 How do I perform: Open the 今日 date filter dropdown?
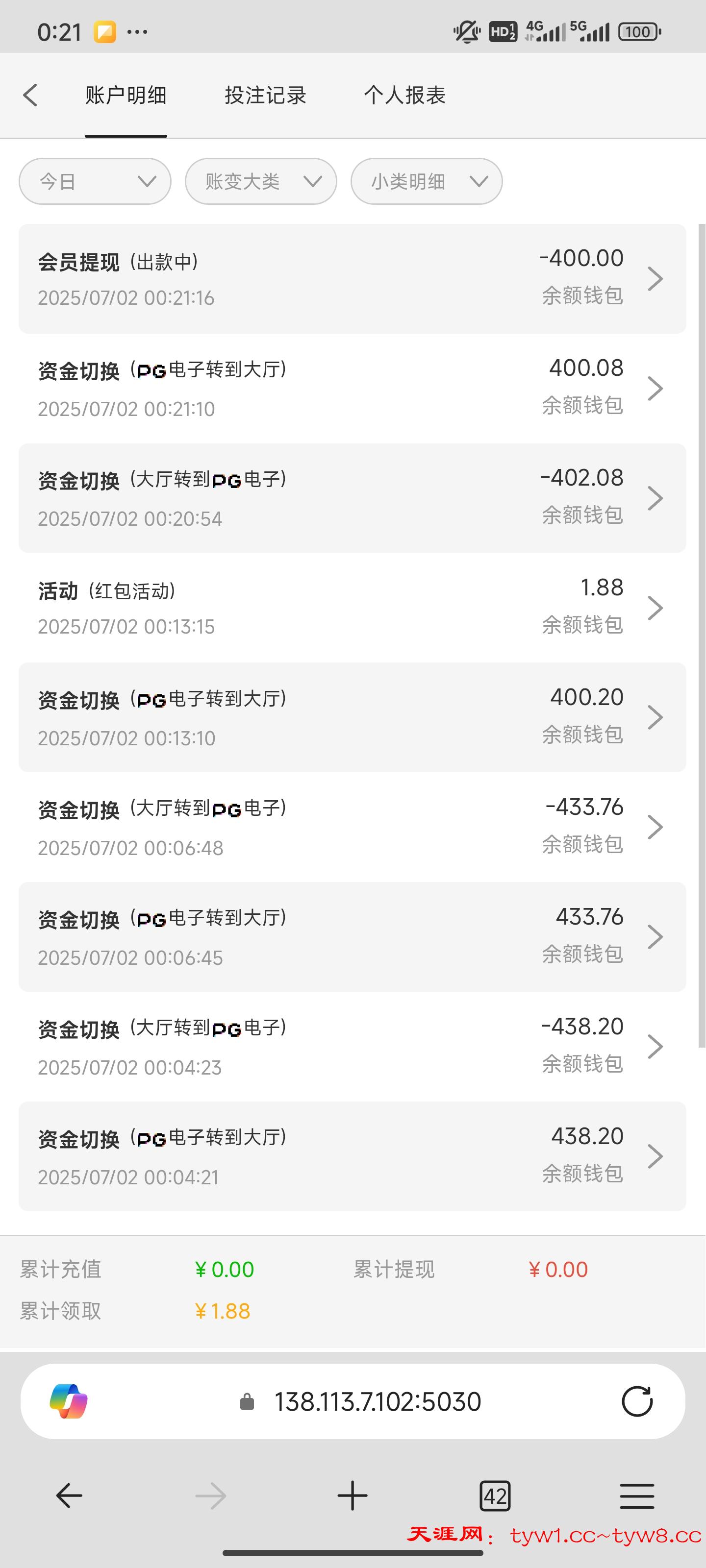[x=95, y=181]
